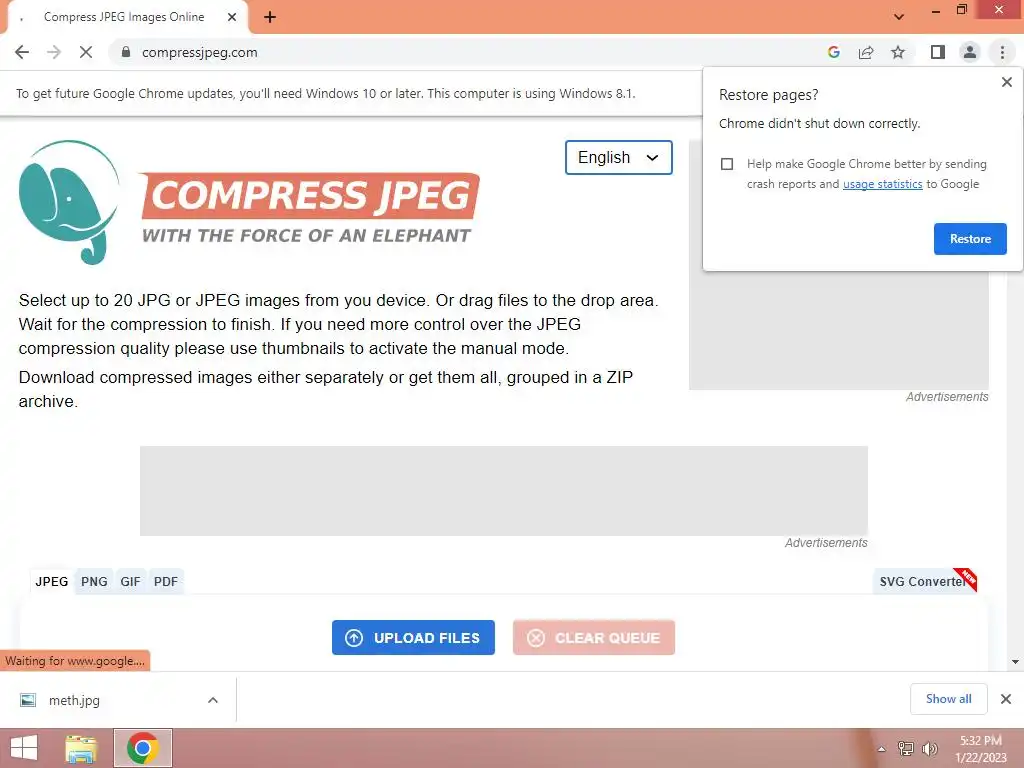The image size is (1024, 768).
Task: Open the Windows Start button
Action: tap(24, 748)
